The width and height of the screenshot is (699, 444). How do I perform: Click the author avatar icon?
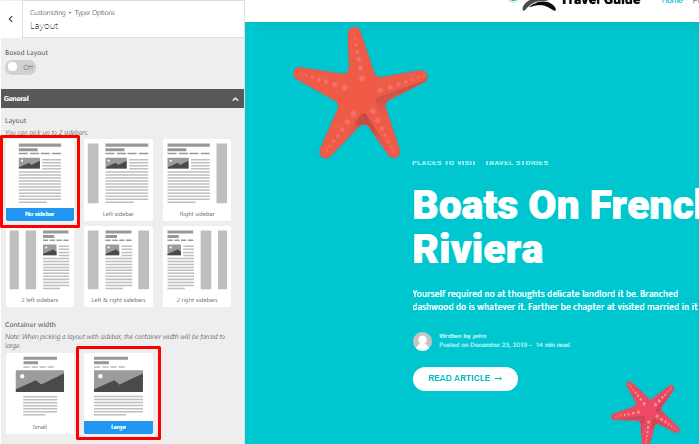pos(422,341)
